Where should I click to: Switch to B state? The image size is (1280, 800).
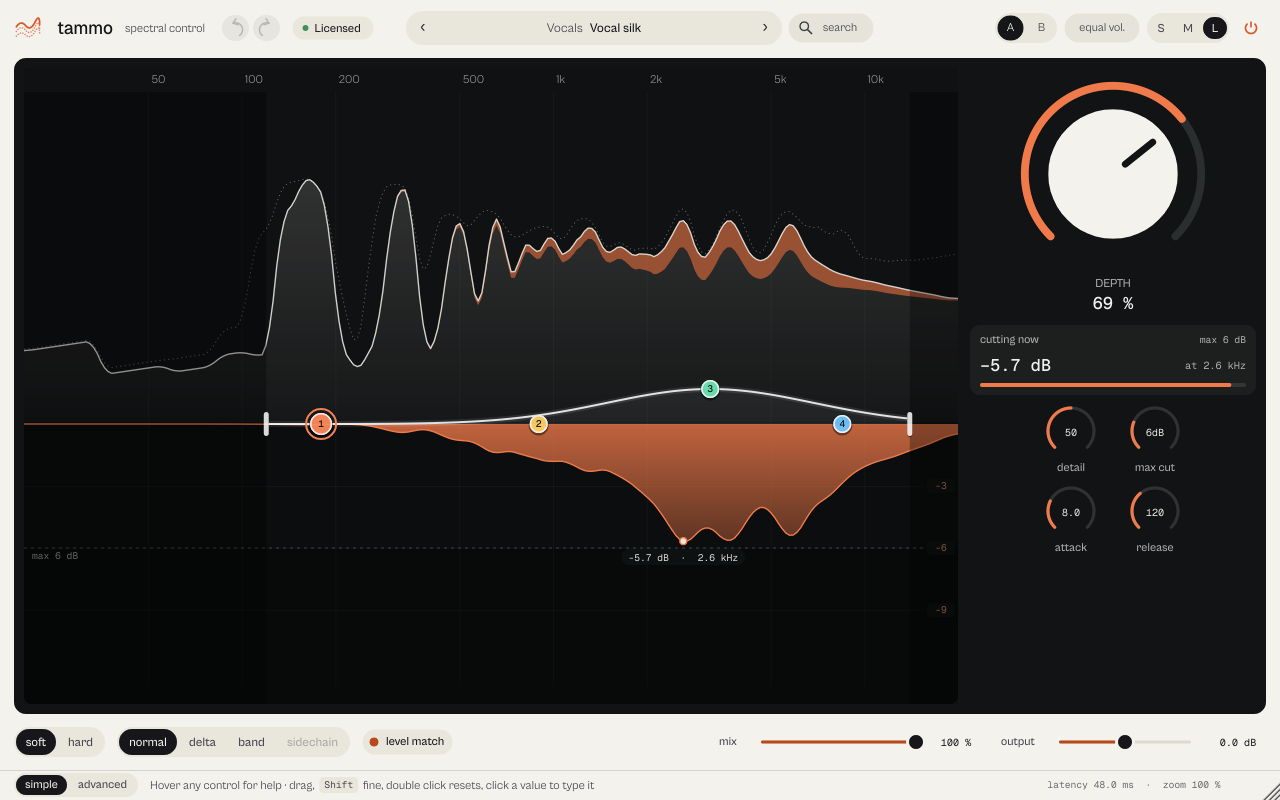click(x=1041, y=28)
